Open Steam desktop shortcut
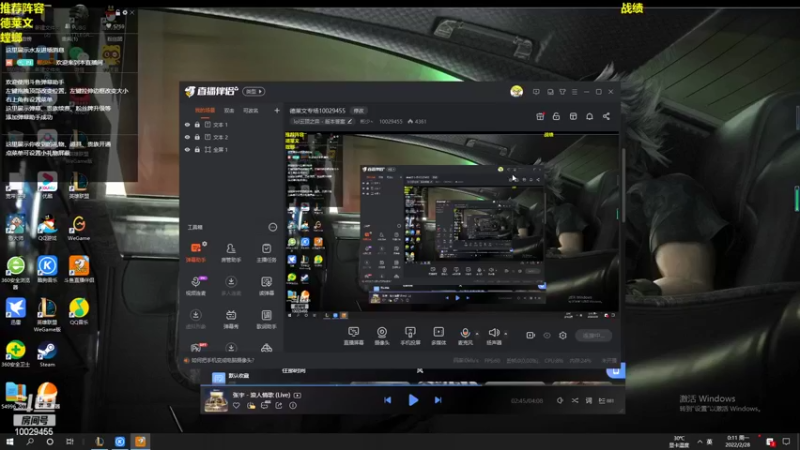Screen dimensions: 800x450 pos(47,354)
